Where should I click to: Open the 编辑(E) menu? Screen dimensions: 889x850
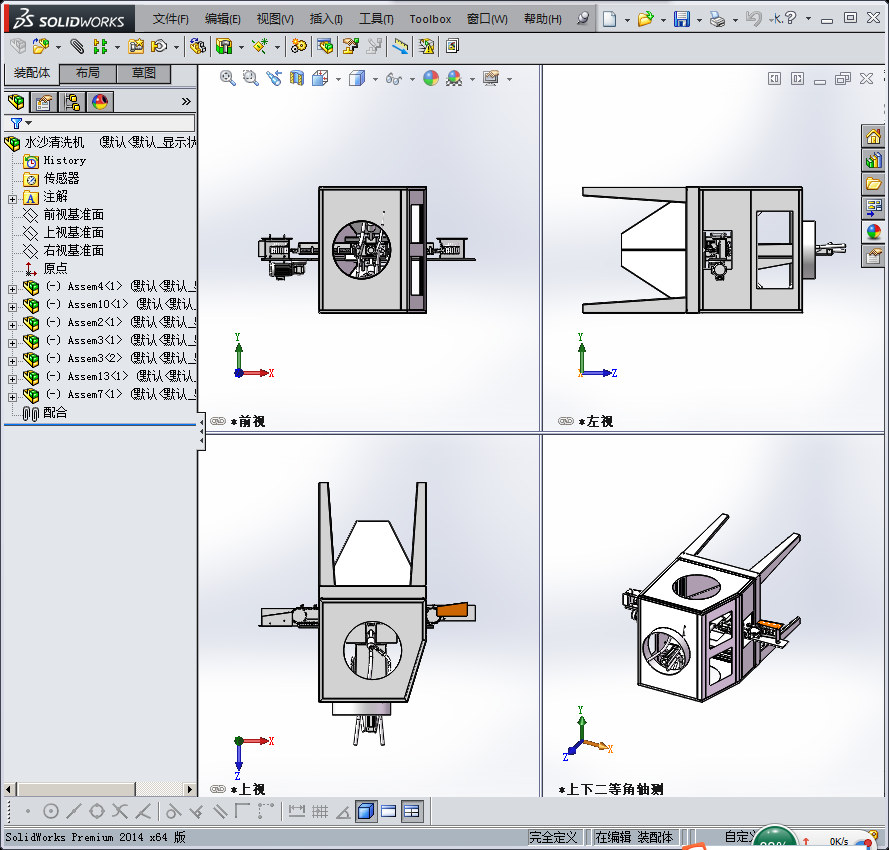[222, 19]
